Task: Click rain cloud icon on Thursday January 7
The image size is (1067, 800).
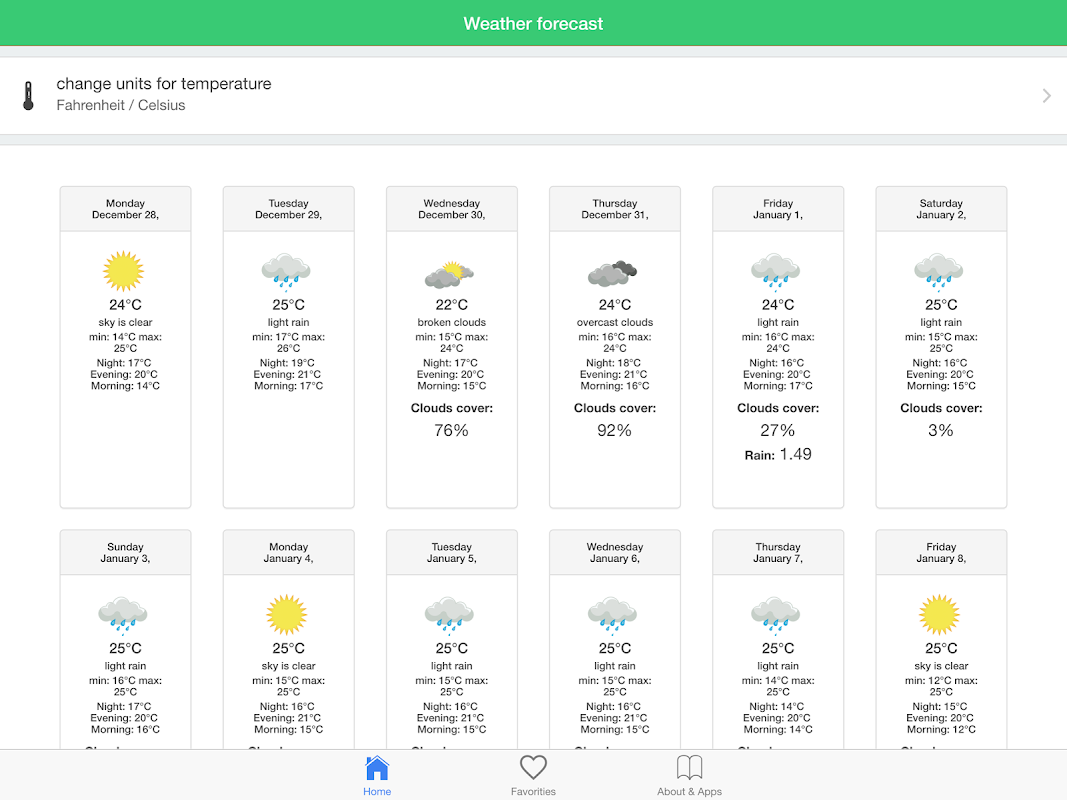Action: 776,615
